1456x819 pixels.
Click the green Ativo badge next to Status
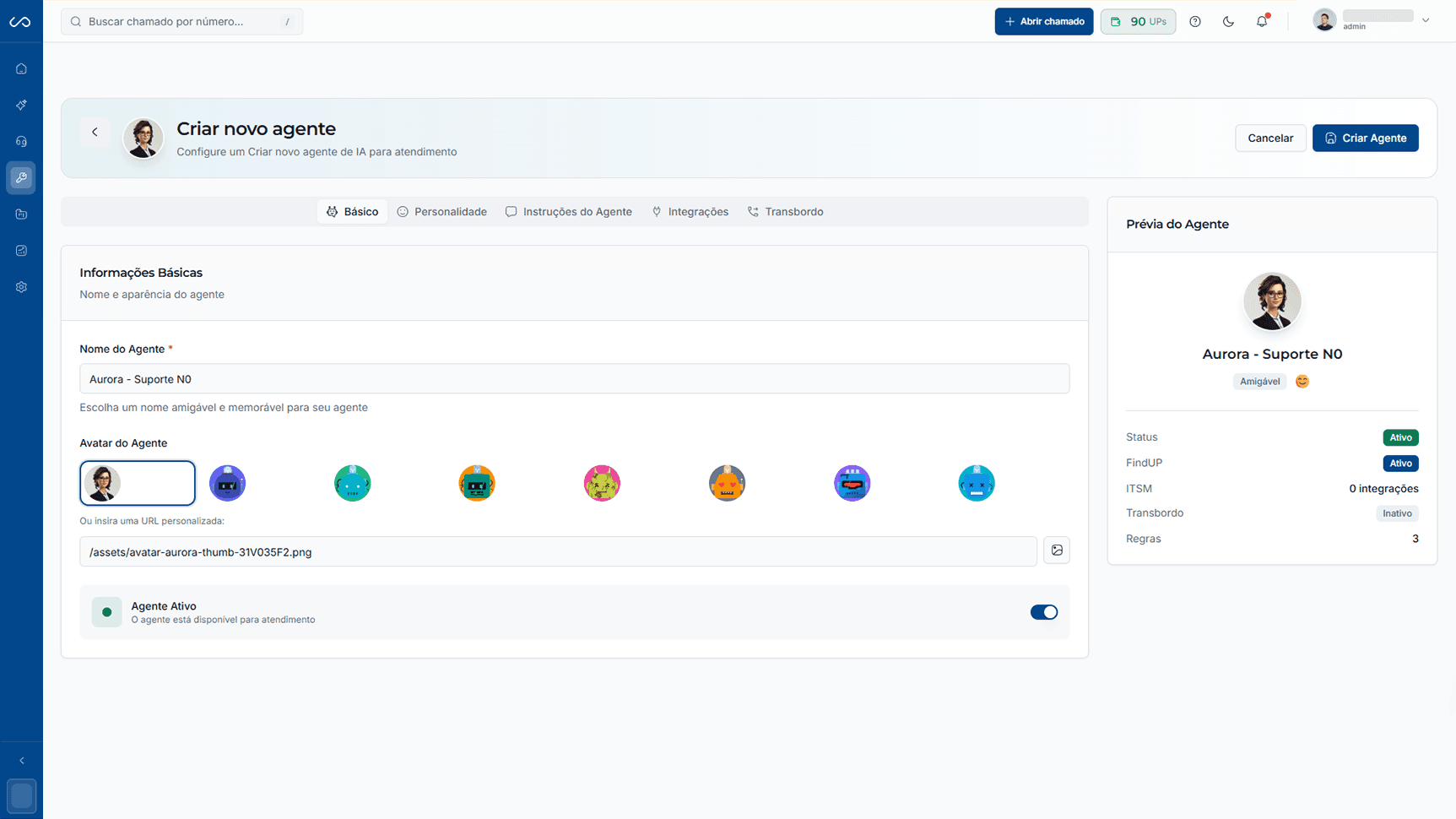click(x=1400, y=437)
